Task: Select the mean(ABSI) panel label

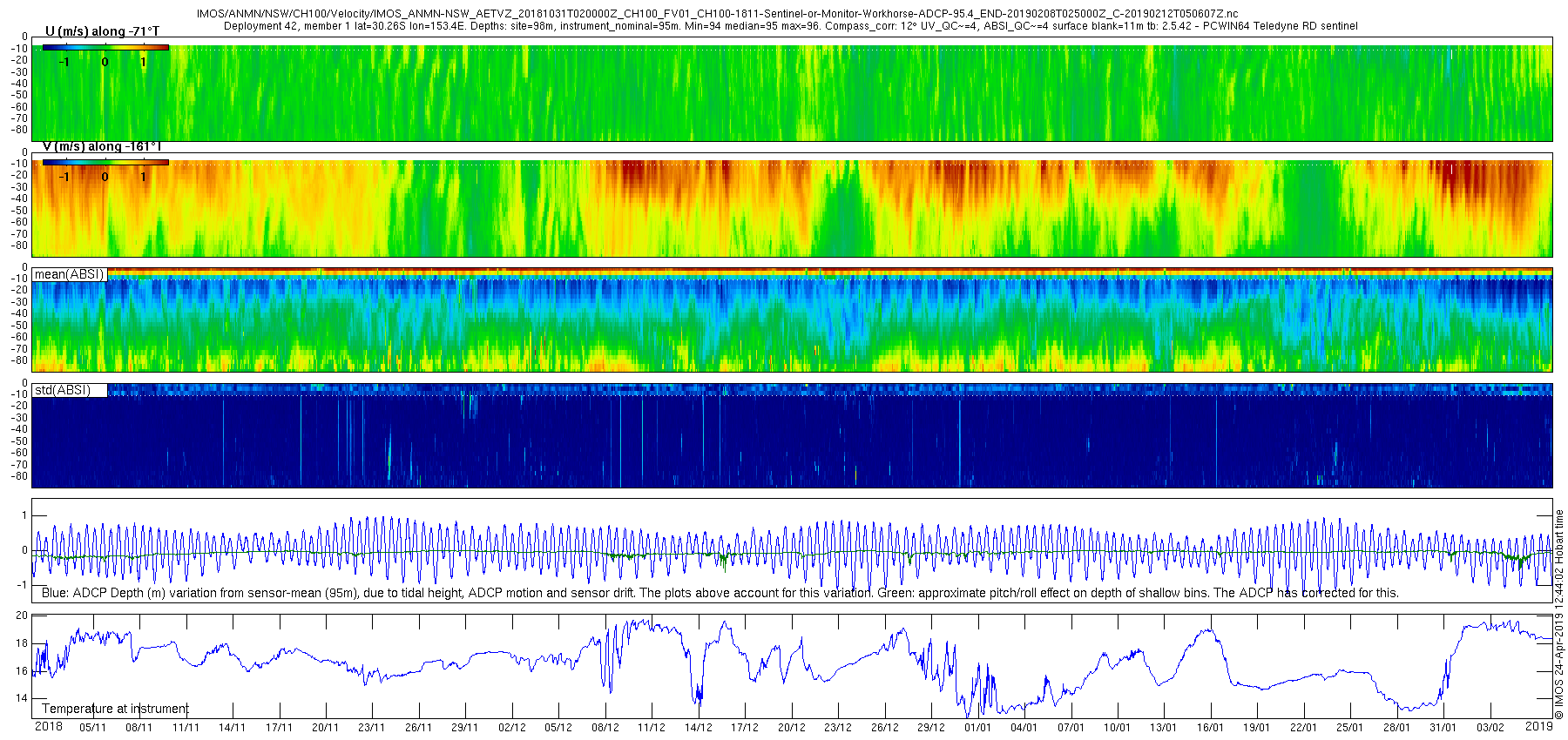Action: click(69, 274)
